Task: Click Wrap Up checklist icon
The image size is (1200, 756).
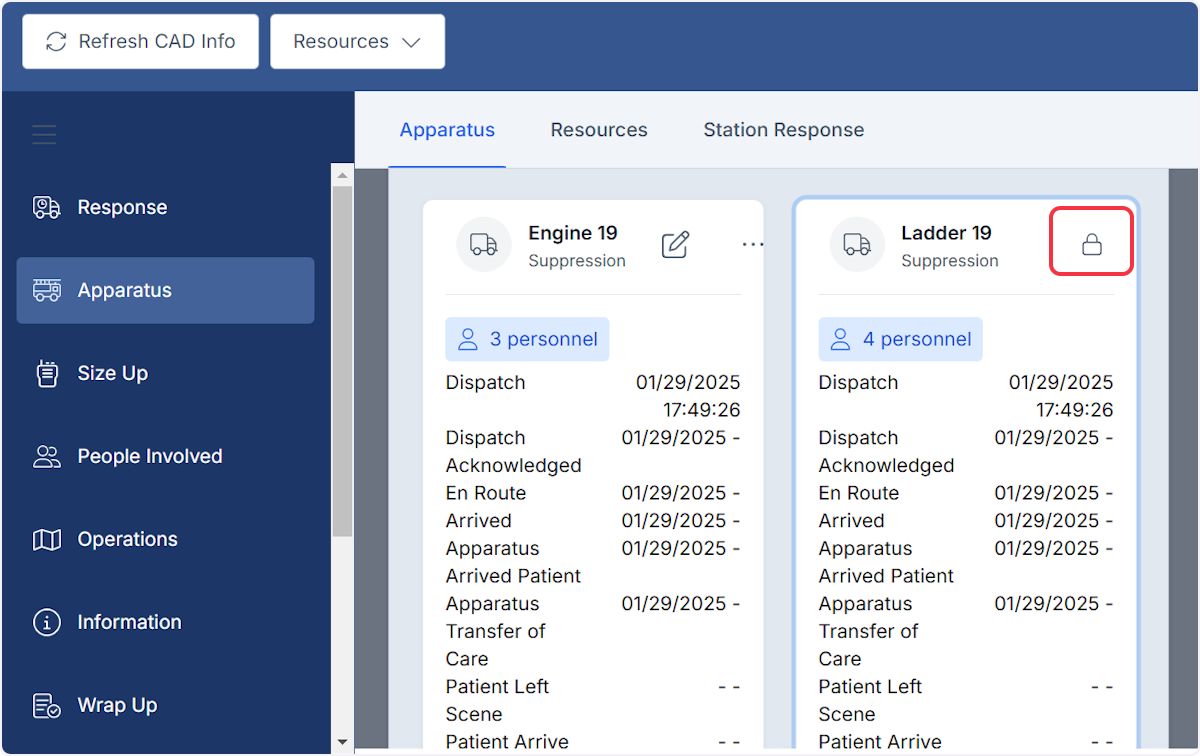Action: click(47, 706)
